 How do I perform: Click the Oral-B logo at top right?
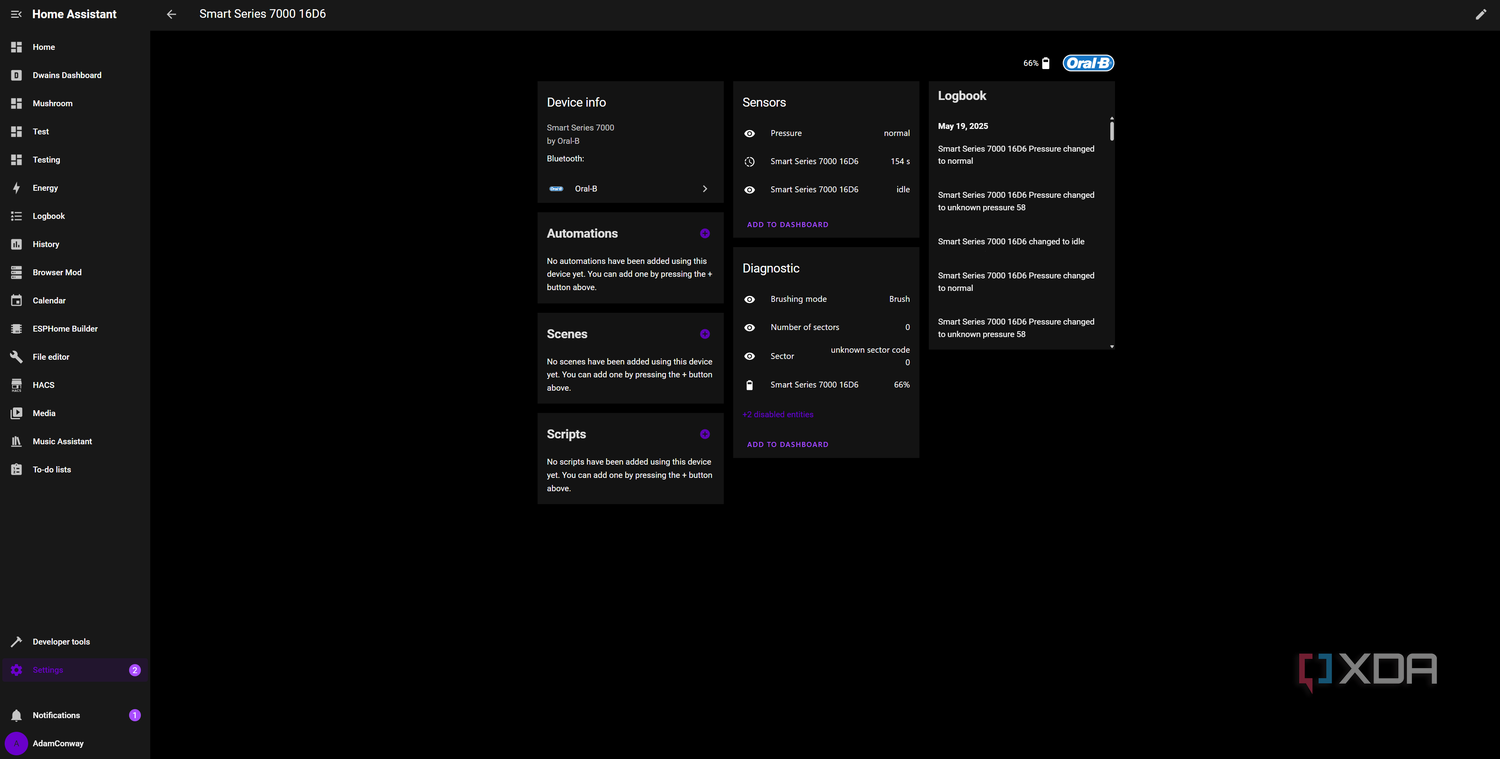point(1088,63)
